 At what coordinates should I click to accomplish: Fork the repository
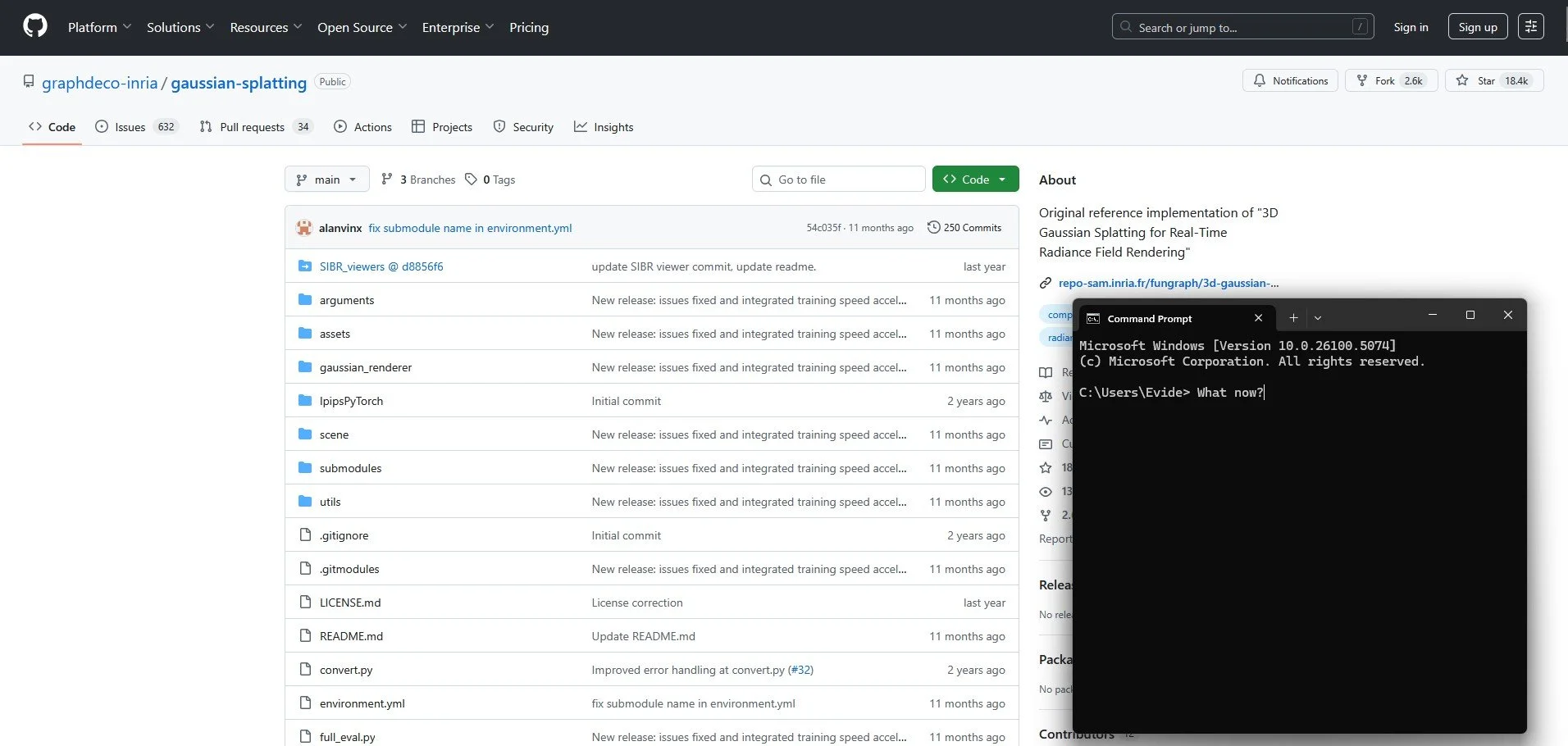[x=1391, y=80]
